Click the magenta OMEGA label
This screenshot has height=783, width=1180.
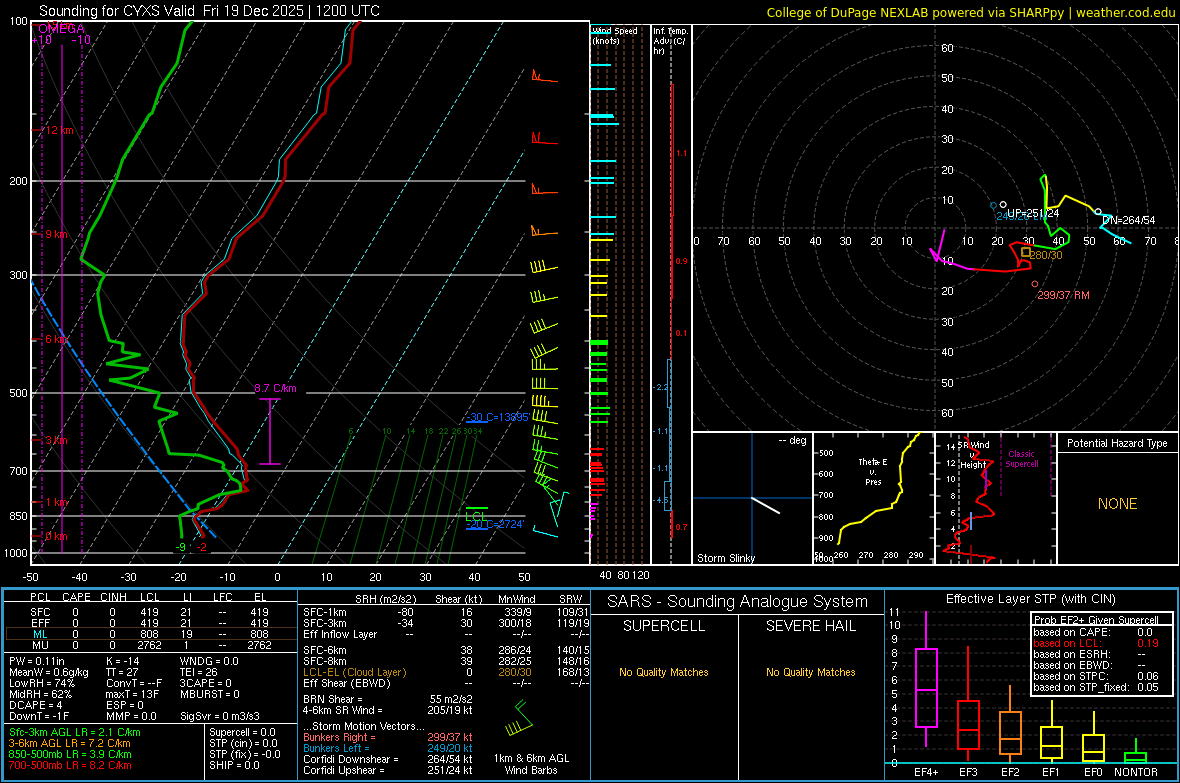[61, 29]
